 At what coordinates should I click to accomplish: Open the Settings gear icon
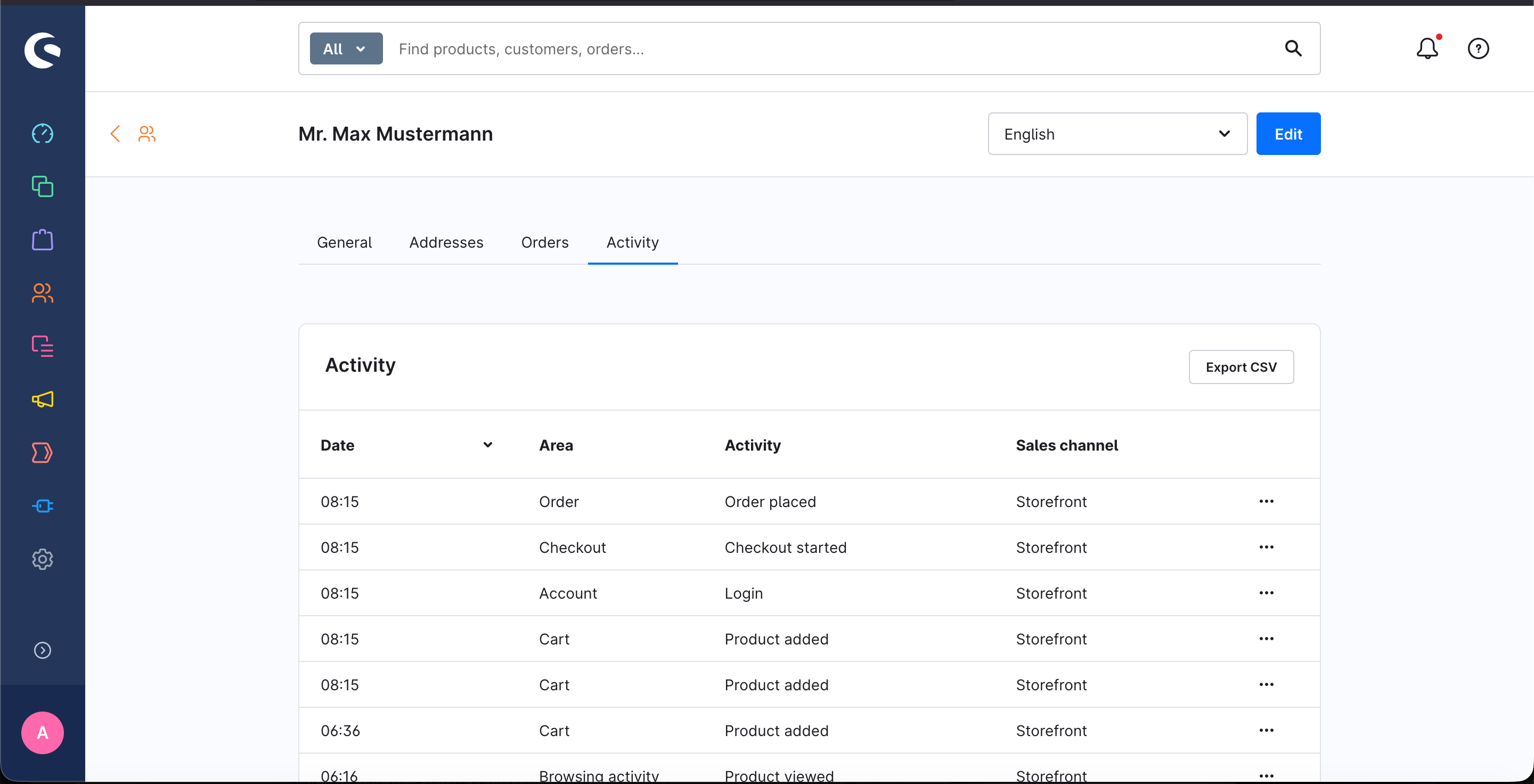click(x=42, y=560)
